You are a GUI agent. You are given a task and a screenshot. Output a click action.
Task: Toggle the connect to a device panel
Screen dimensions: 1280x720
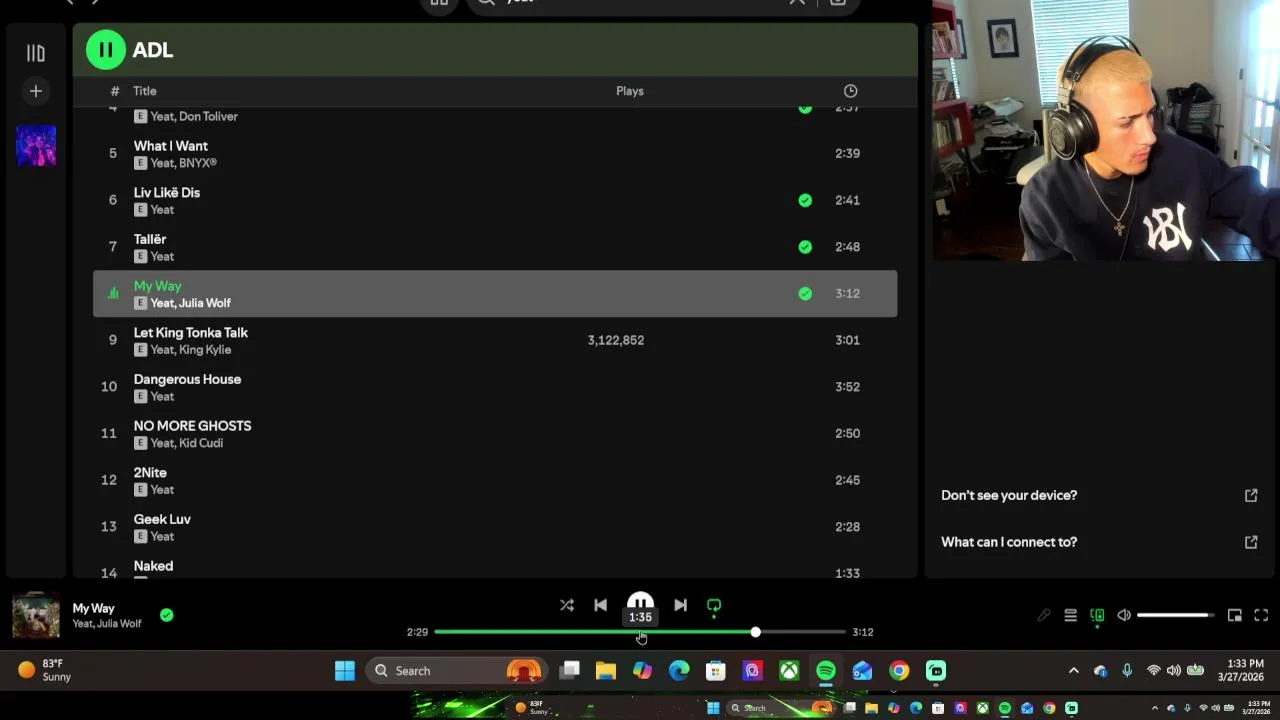(x=1097, y=616)
